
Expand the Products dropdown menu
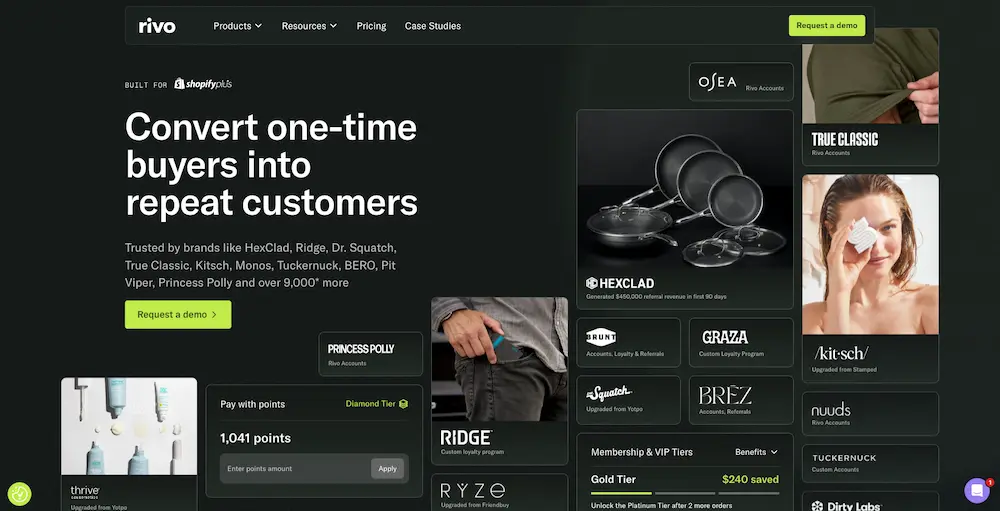pyautogui.click(x=237, y=26)
